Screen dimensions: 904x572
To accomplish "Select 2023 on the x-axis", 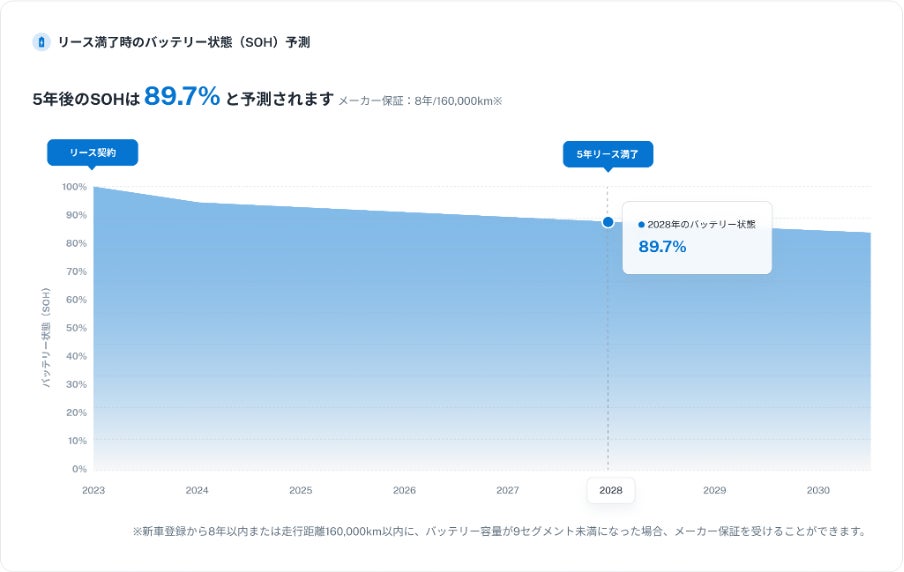I will coord(93,491).
